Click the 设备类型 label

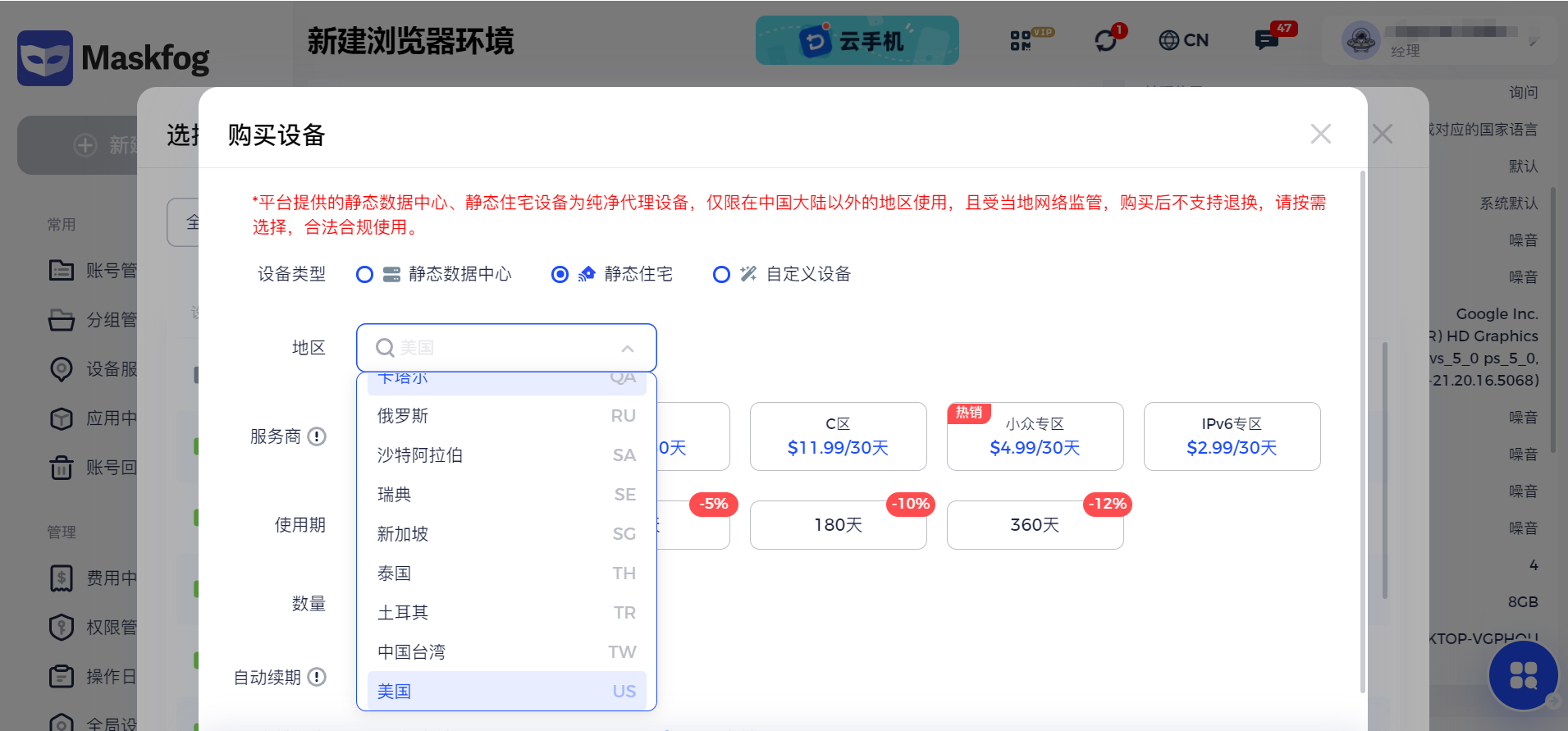[x=291, y=274]
